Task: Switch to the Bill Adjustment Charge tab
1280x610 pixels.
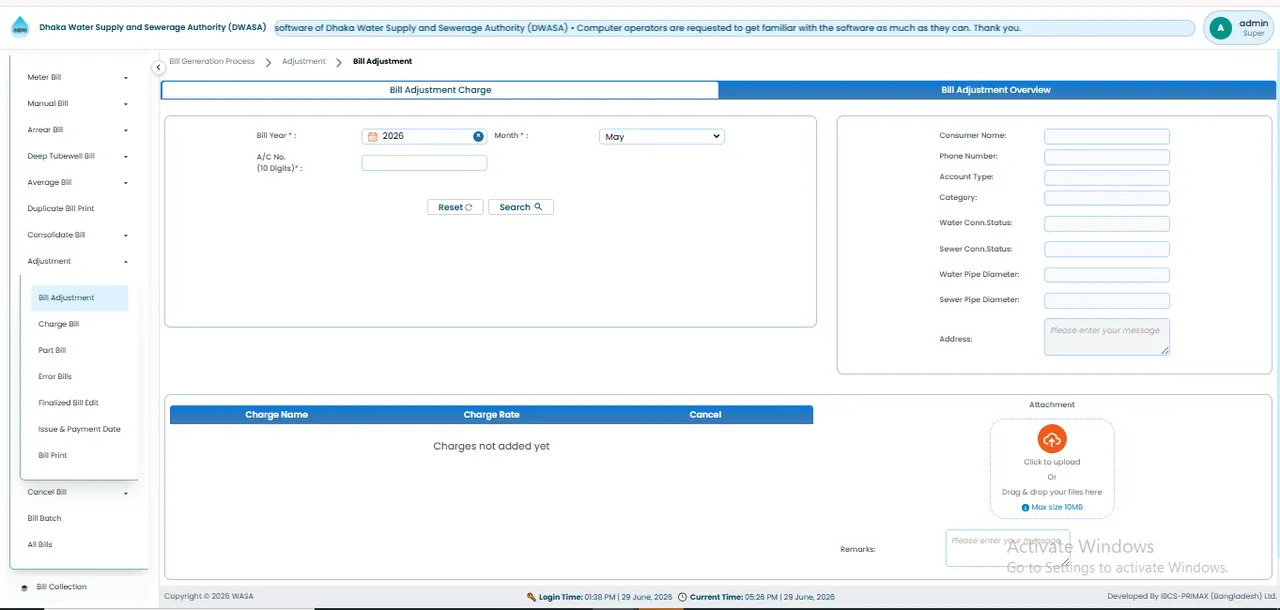Action: pyautogui.click(x=440, y=90)
